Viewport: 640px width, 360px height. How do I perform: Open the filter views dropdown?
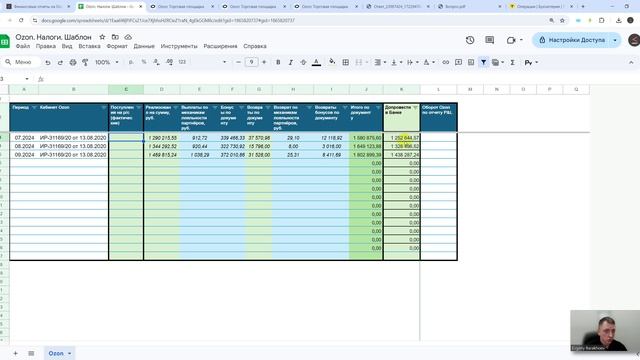(498, 62)
